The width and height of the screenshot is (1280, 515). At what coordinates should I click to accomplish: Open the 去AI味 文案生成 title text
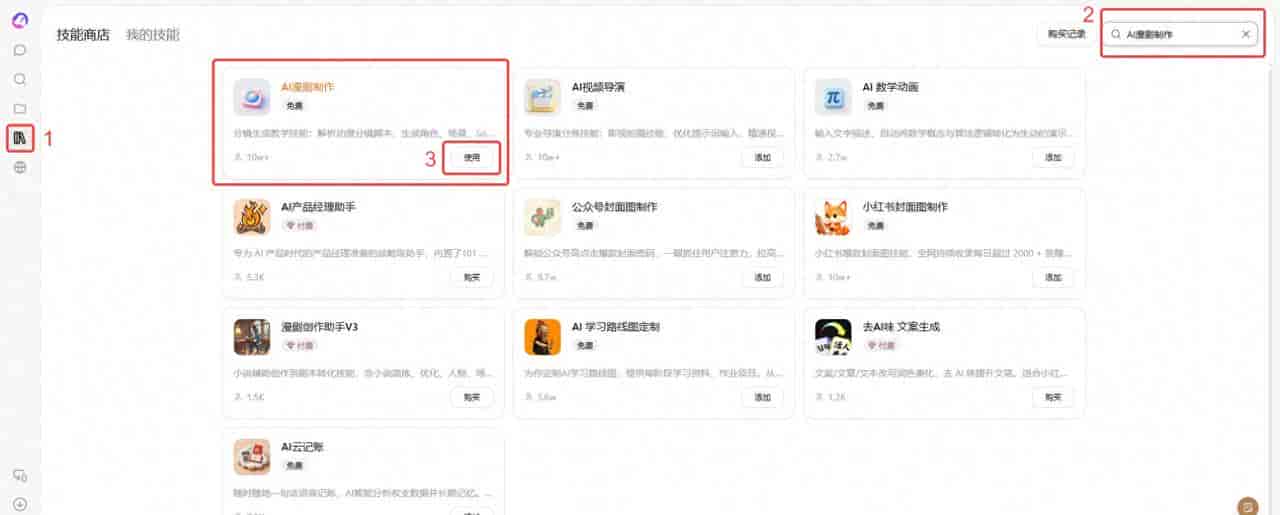pyautogui.click(x=901, y=327)
